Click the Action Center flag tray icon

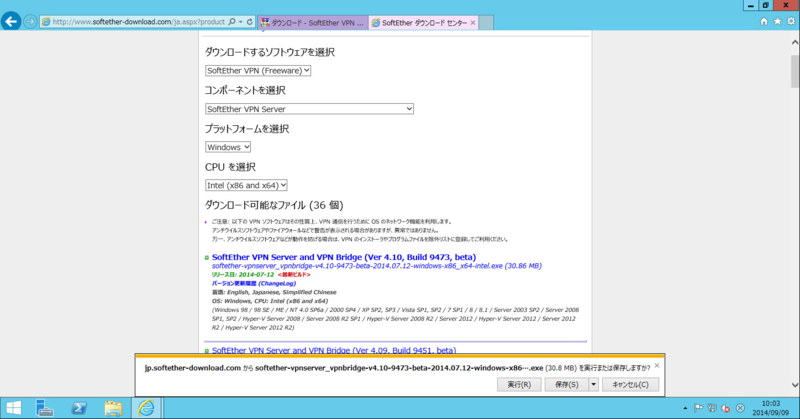pos(698,408)
